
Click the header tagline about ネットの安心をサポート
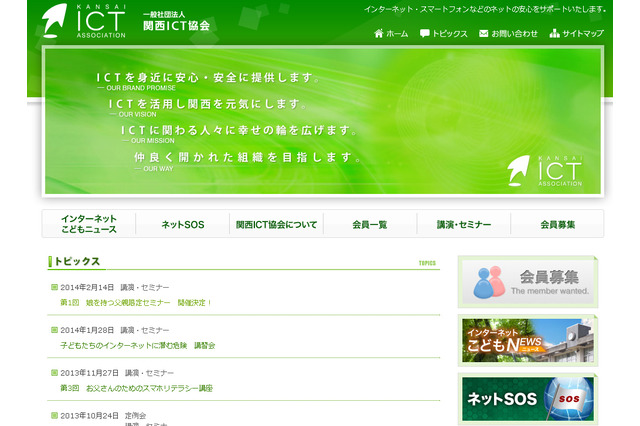point(485,9)
